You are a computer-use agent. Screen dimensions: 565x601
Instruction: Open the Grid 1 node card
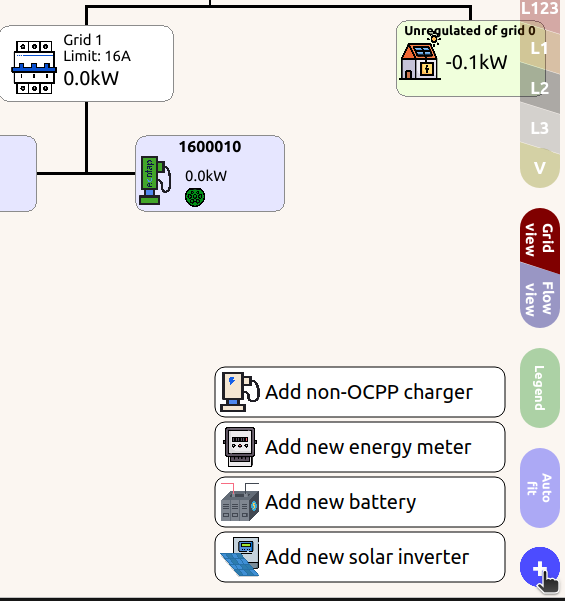[86, 64]
